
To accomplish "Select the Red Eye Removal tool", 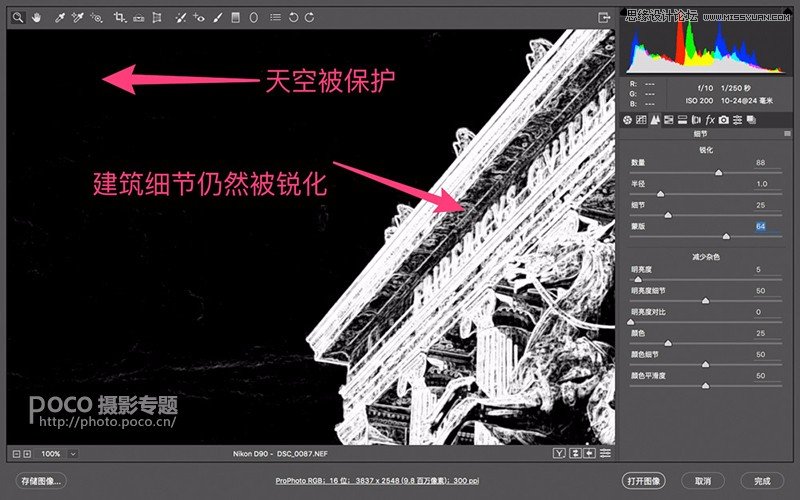I will pyautogui.click(x=199, y=18).
